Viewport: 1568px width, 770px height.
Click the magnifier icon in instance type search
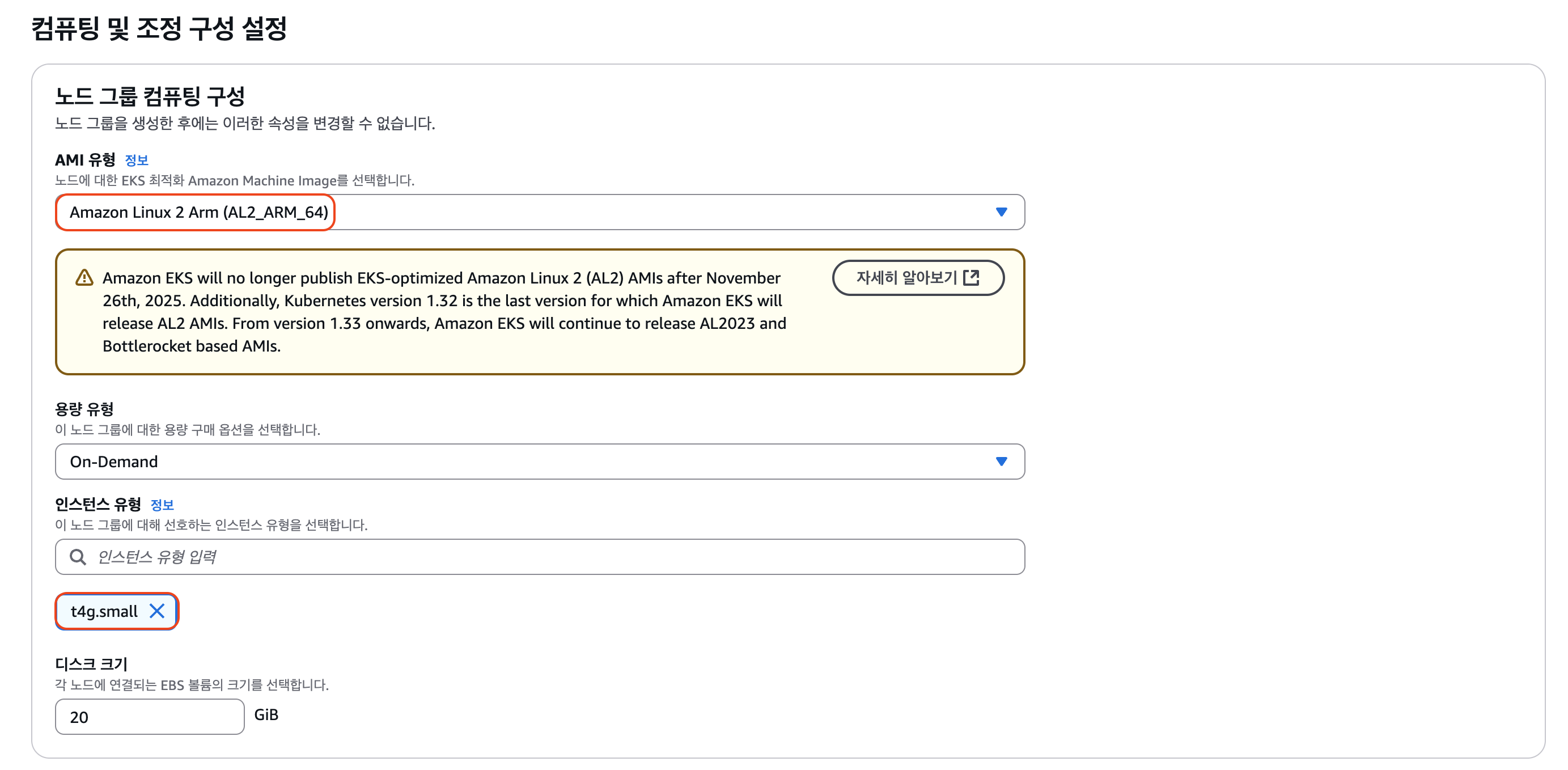pos(78,557)
